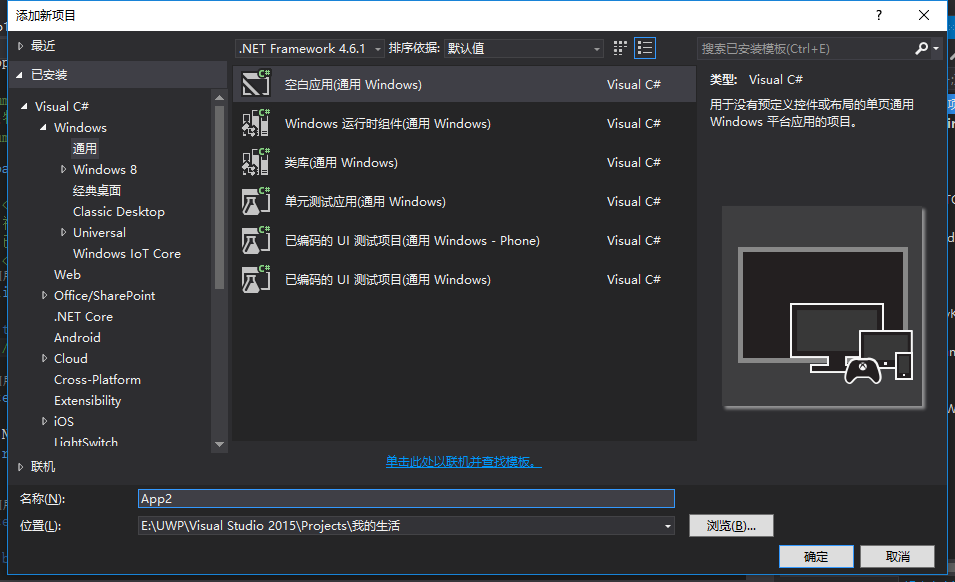Select the LightSwitch category

86,441
